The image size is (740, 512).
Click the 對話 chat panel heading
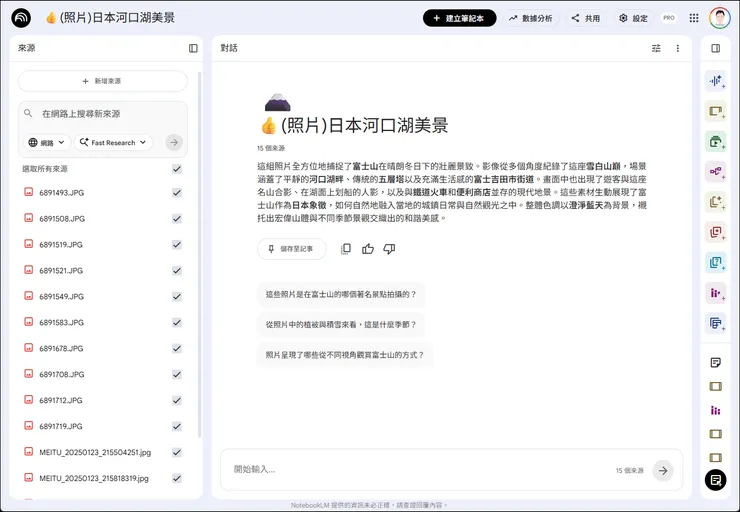point(229,48)
